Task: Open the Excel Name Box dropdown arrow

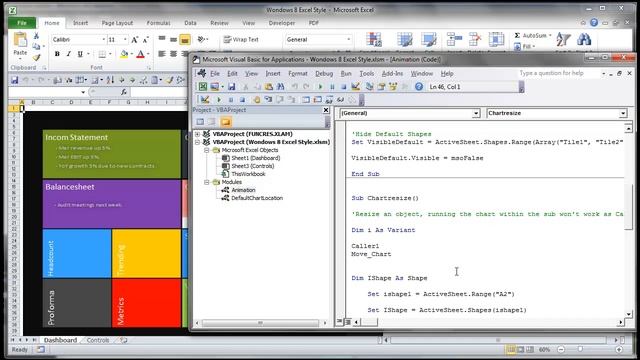Action: [x=83, y=92]
